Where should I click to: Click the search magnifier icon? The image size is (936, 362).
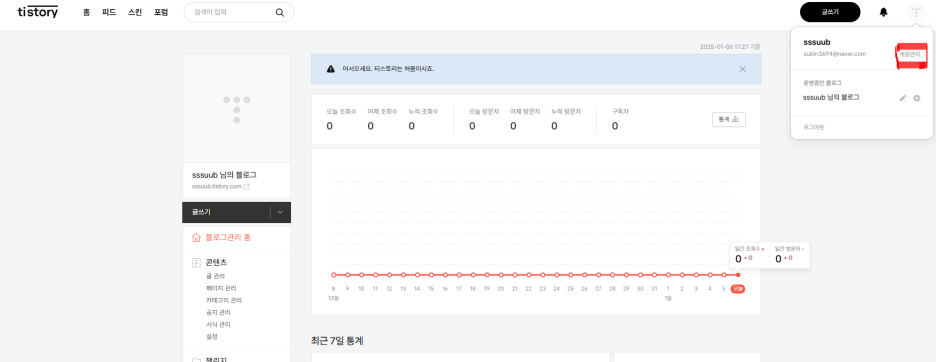(x=279, y=12)
